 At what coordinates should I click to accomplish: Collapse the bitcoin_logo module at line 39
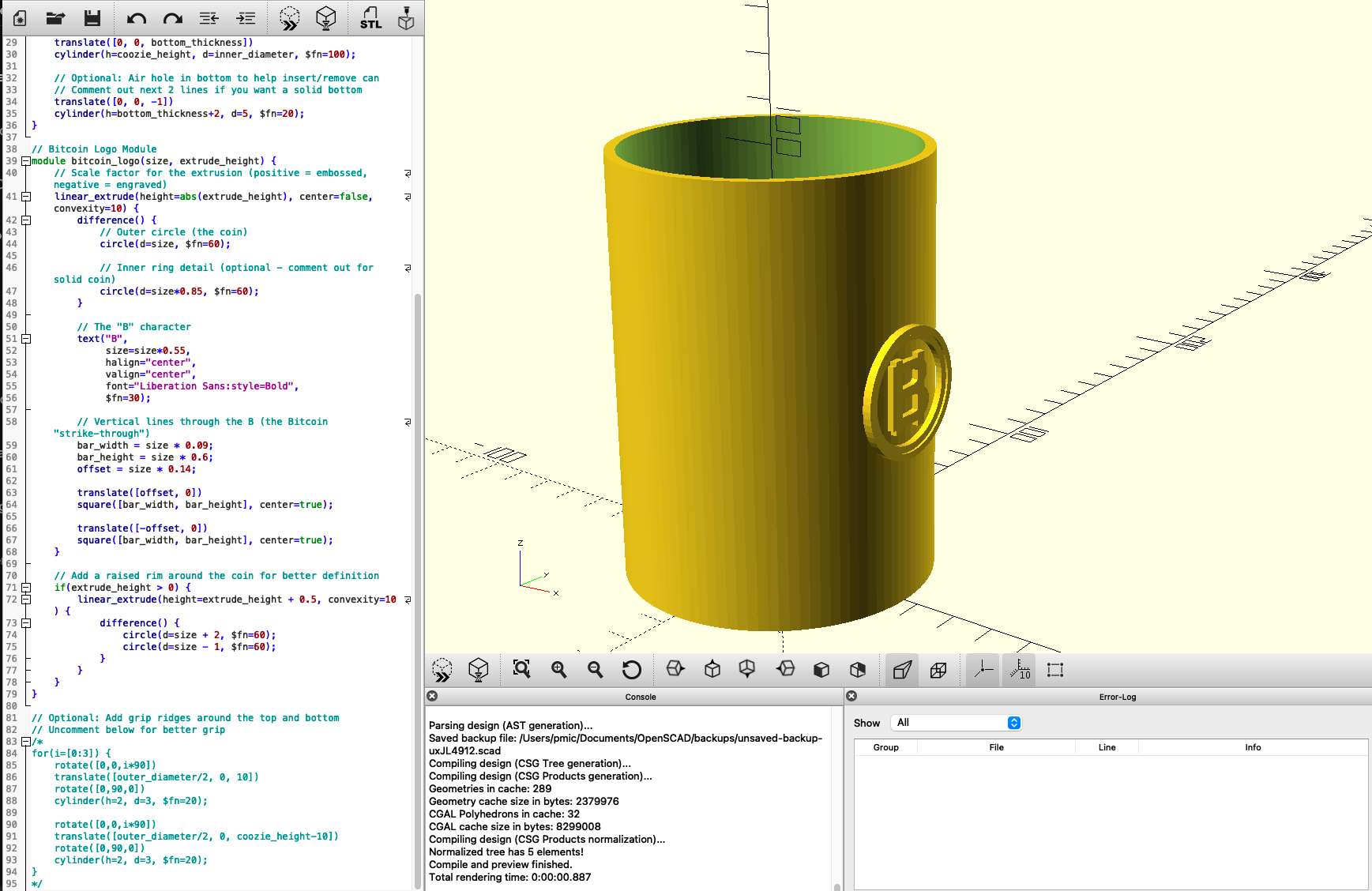(x=26, y=161)
